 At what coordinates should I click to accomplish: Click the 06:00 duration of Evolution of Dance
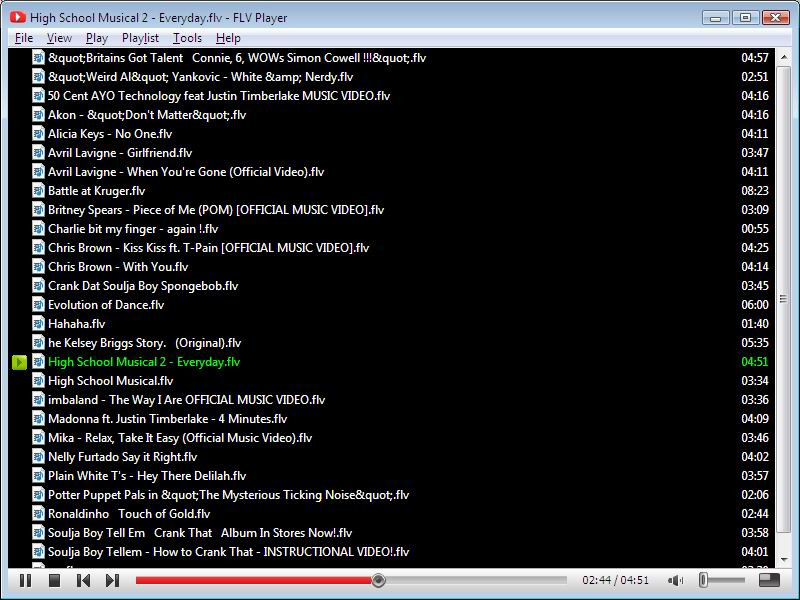[755, 305]
